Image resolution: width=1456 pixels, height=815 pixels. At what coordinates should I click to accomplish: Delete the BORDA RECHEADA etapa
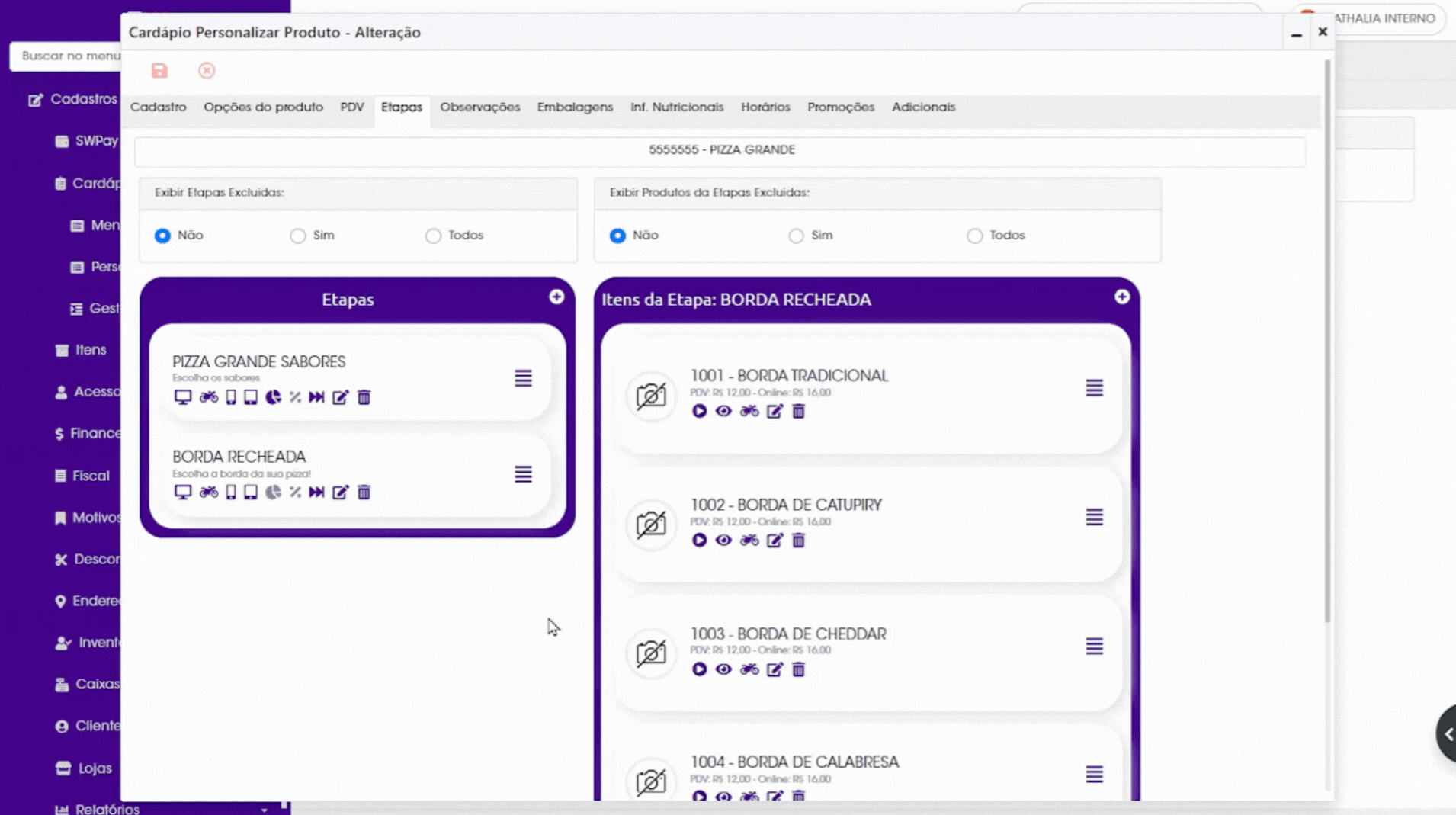(364, 493)
